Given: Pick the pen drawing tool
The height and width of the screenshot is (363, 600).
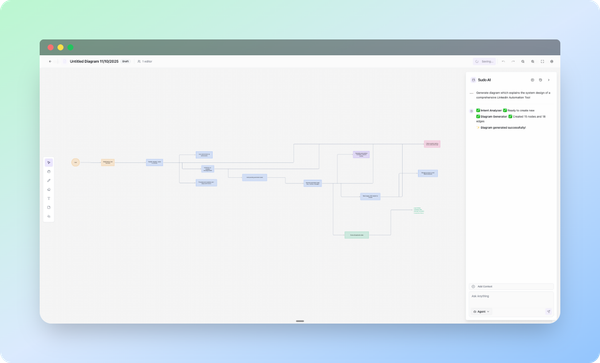Looking at the screenshot, I should pyautogui.click(x=49, y=181).
